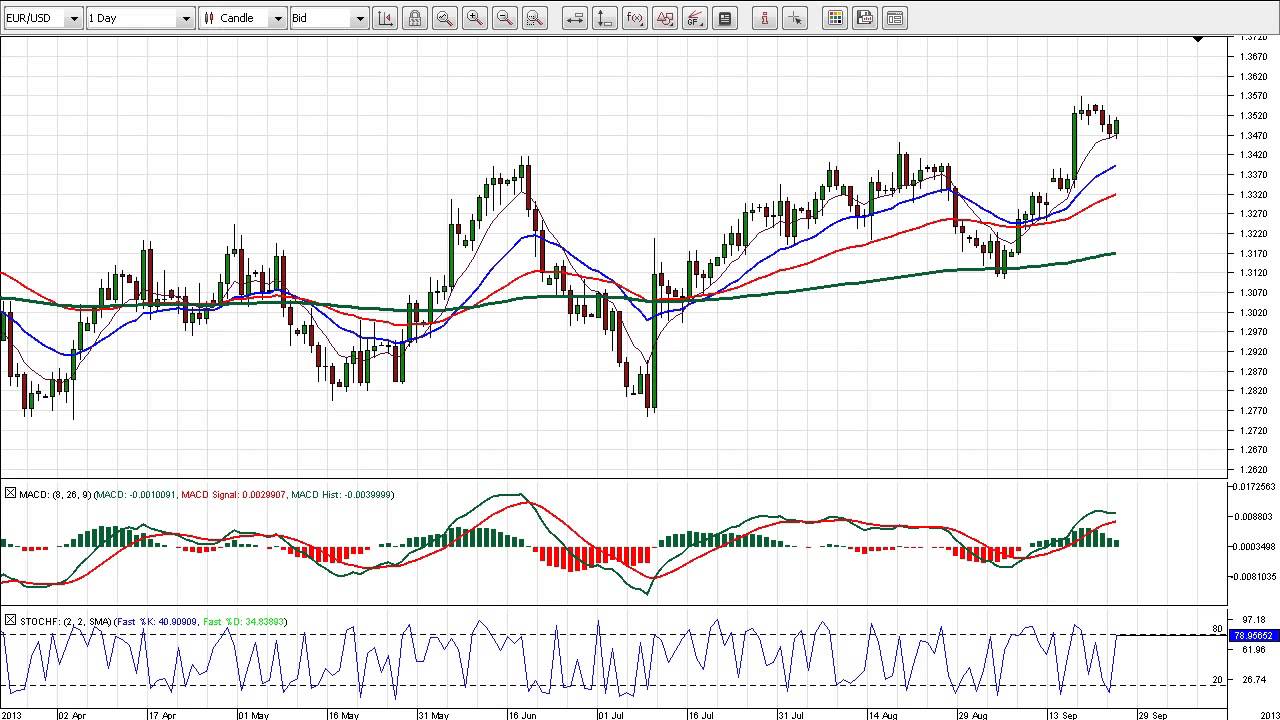Open the chart template layout icon

pos(895,18)
